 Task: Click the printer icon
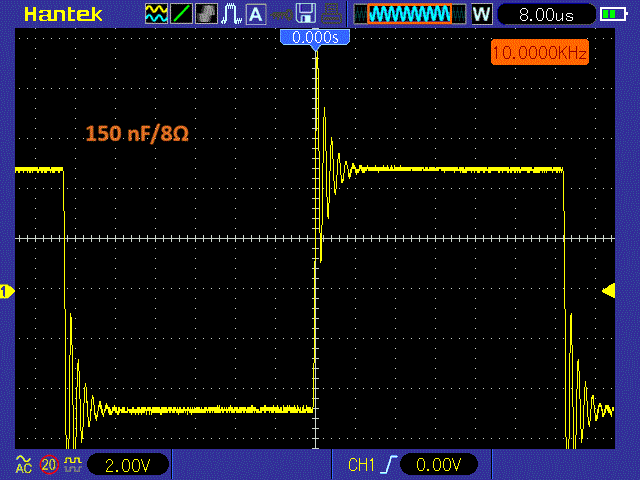pos(331,13)
